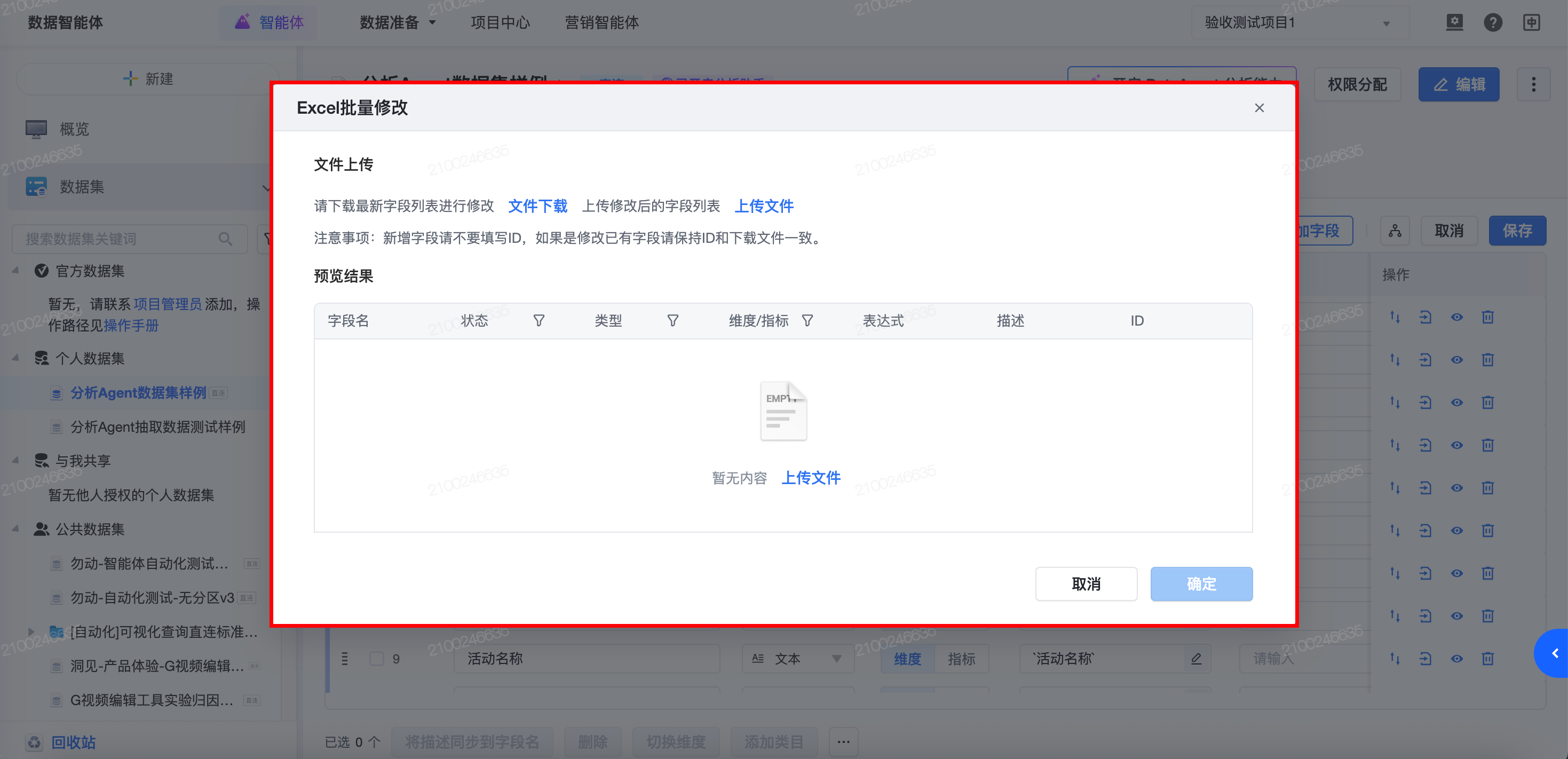
Task: Click the 回收站 recycle bin icon
Action: coord(34,742)
